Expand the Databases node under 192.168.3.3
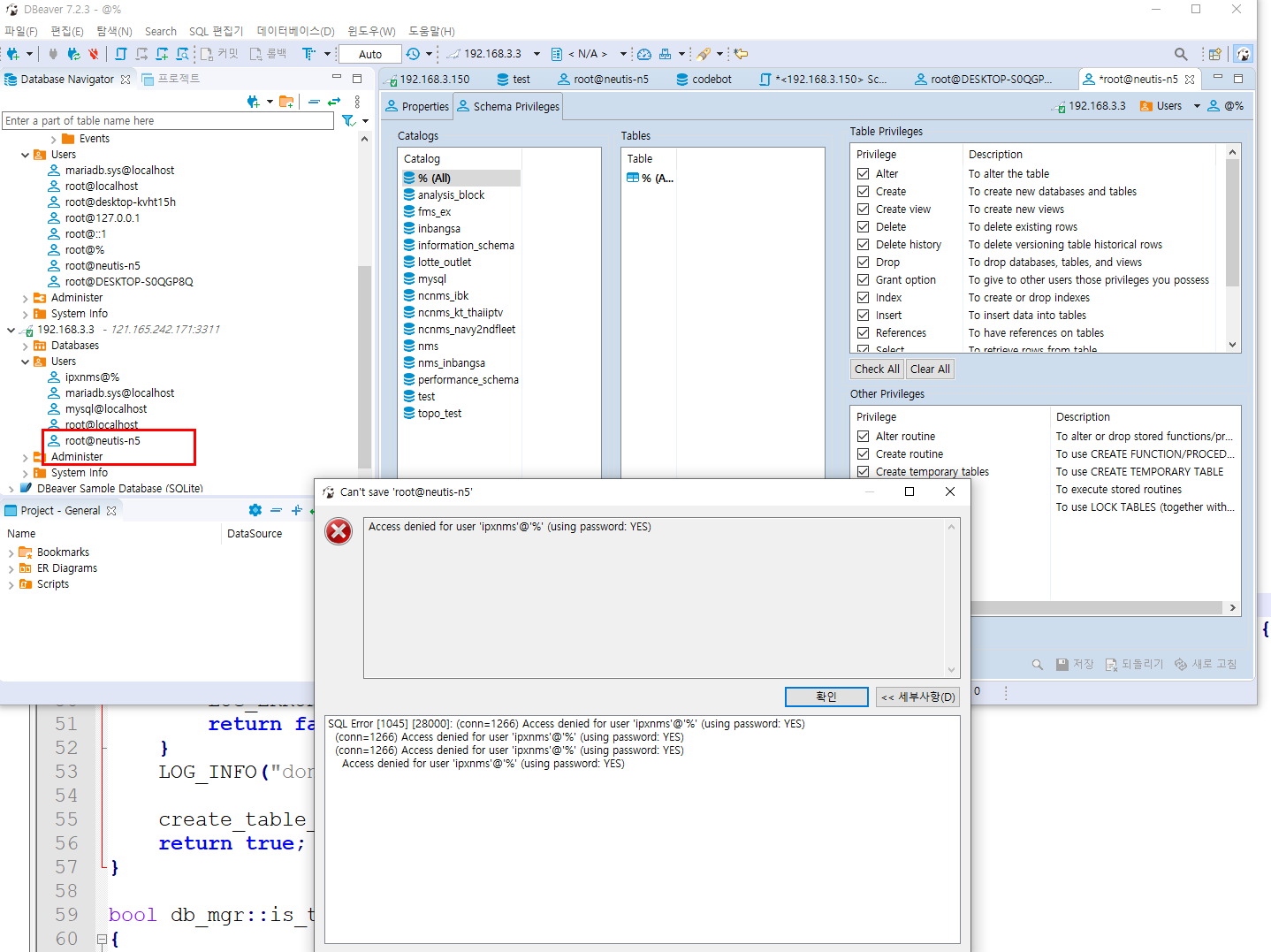The image size is (1271, 952). [x=25, y=346]
